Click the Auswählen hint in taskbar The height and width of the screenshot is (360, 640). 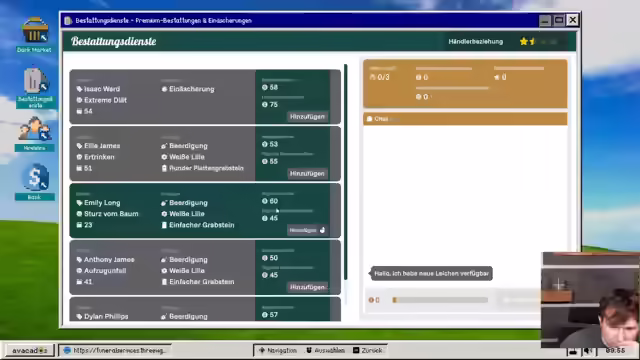(x=325, y=350)
